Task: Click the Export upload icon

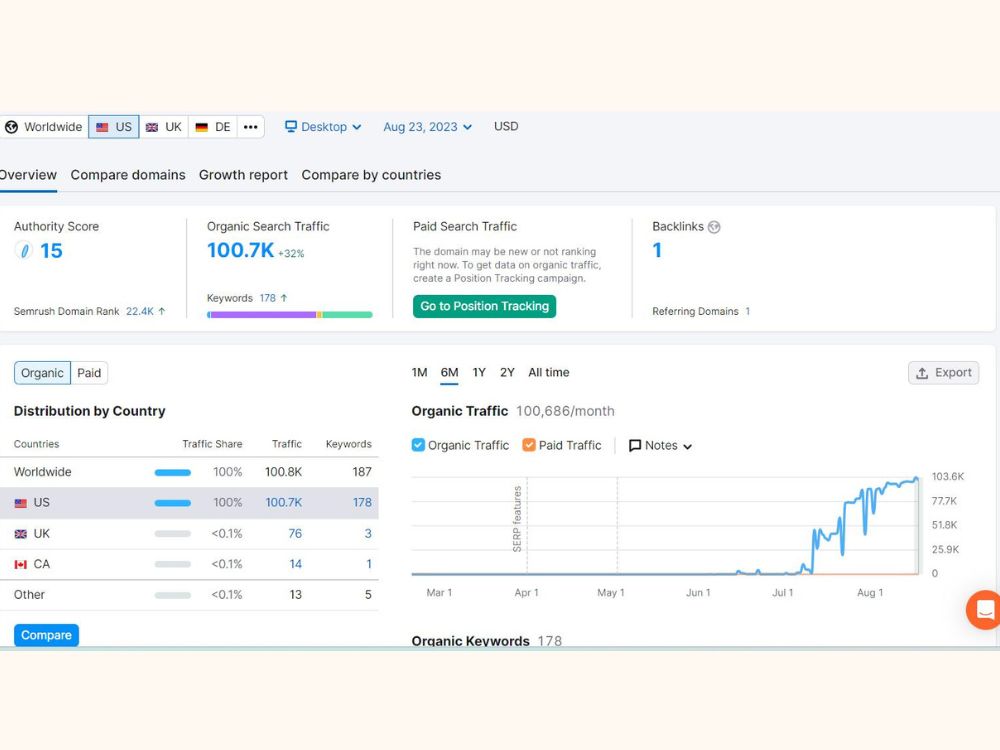Action: 922,373
